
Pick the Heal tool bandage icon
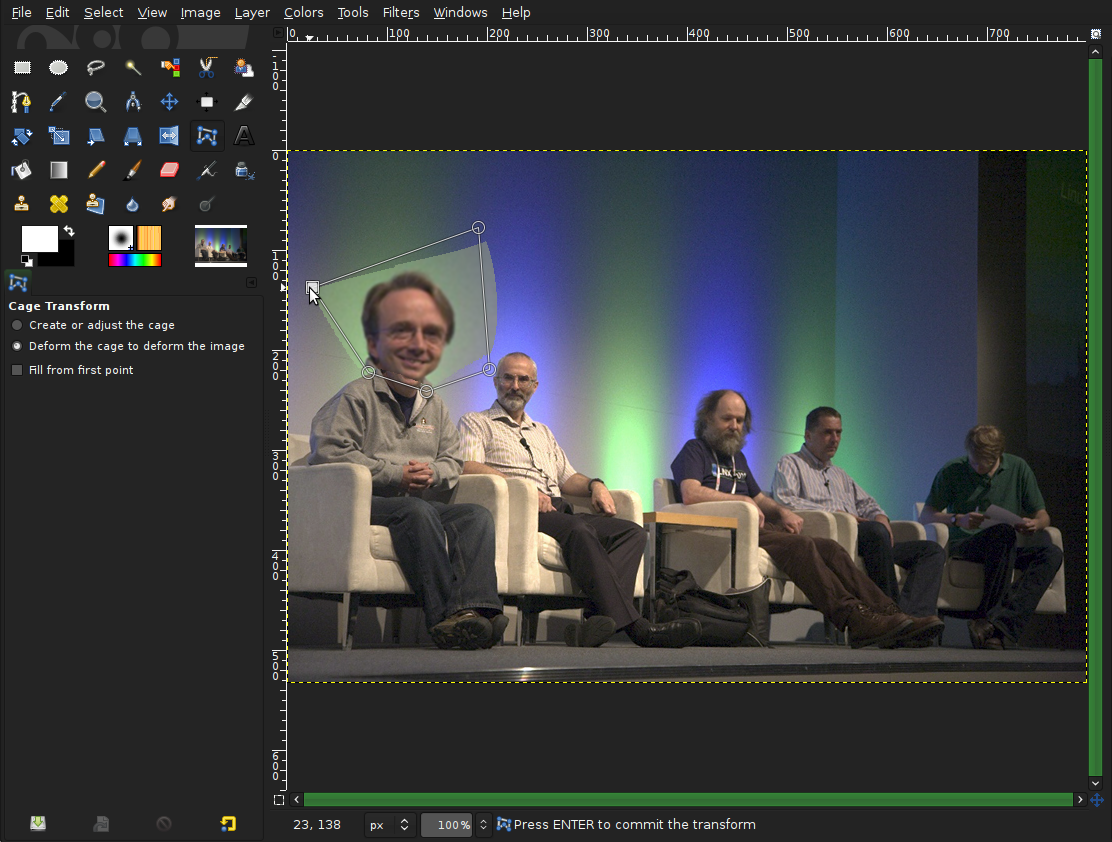click(x=59, y=204)
